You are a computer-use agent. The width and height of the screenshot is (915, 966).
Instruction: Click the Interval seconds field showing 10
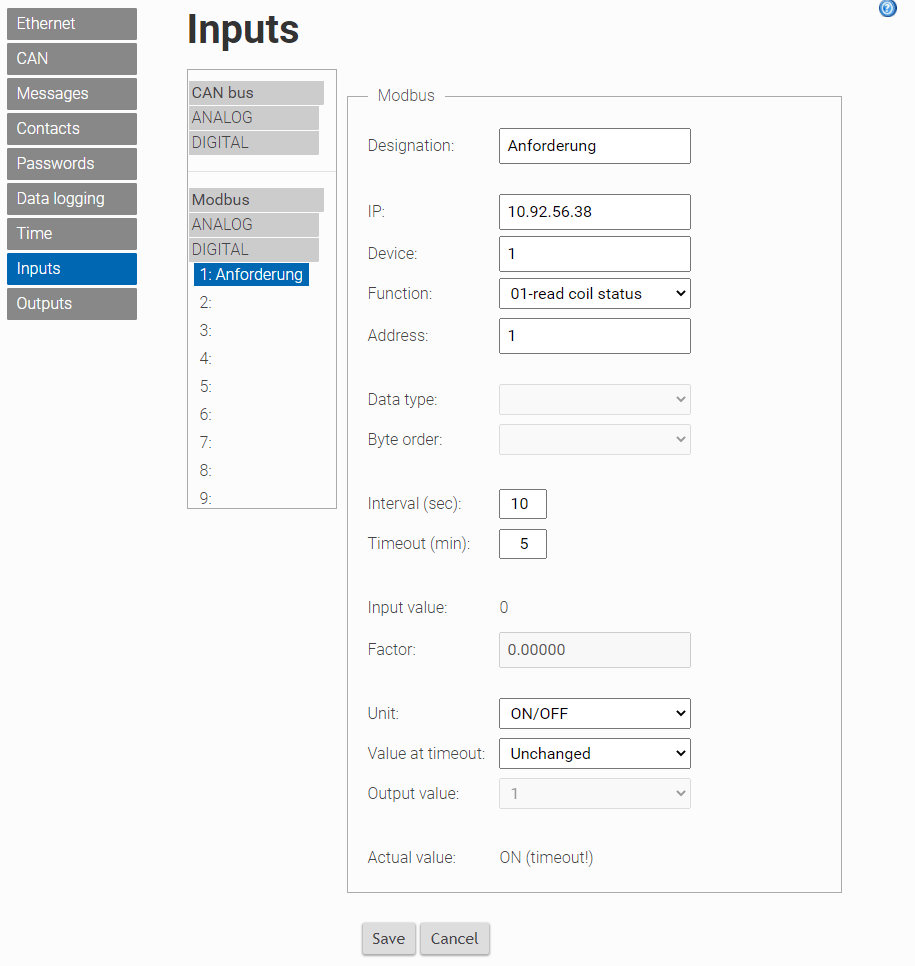point(522,503)
